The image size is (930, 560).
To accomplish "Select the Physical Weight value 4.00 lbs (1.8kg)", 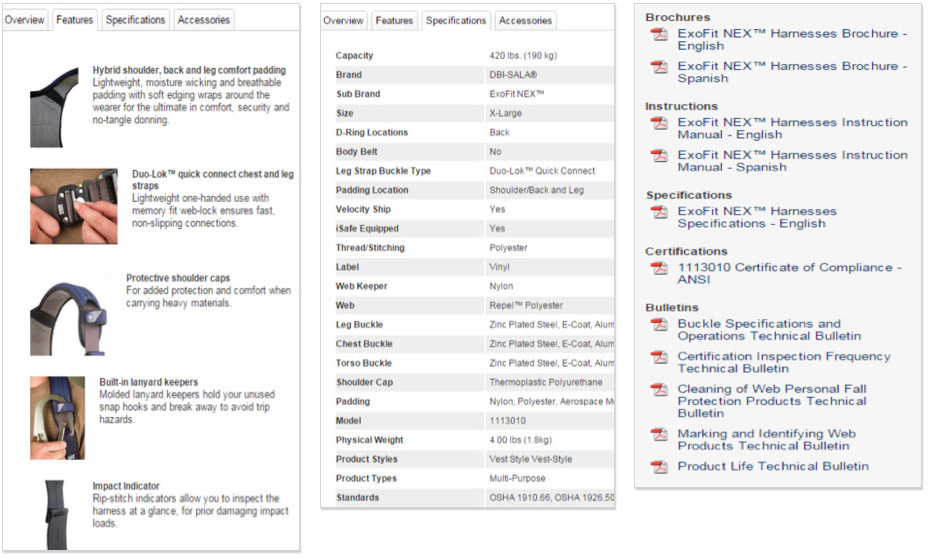I will (520, 440).
